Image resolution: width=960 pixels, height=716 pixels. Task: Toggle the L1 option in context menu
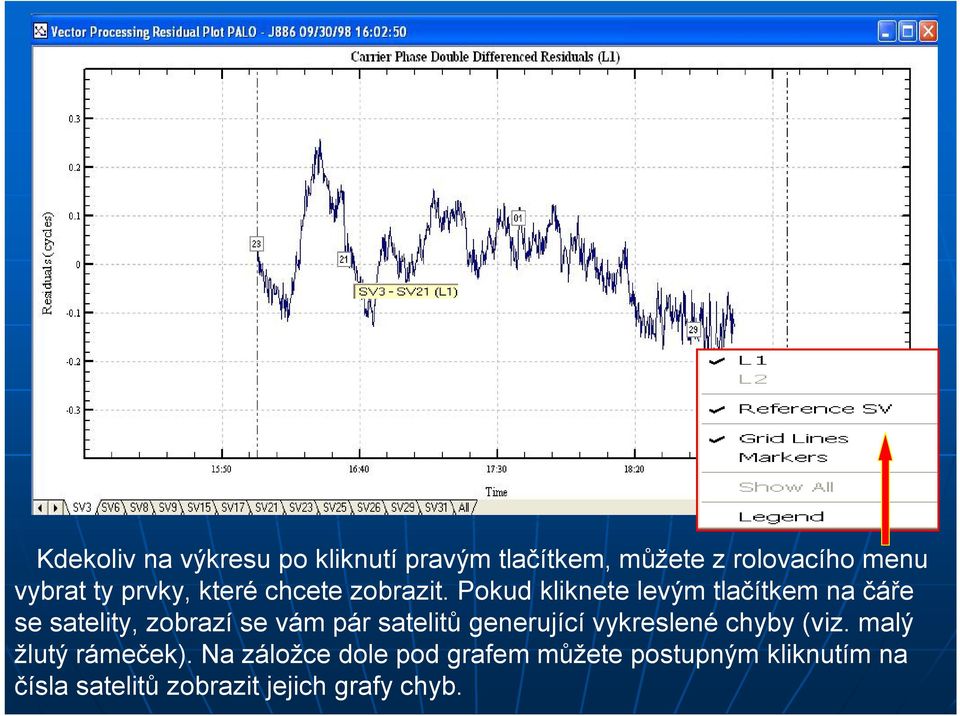pyautogui.click(x=818, y=360)
